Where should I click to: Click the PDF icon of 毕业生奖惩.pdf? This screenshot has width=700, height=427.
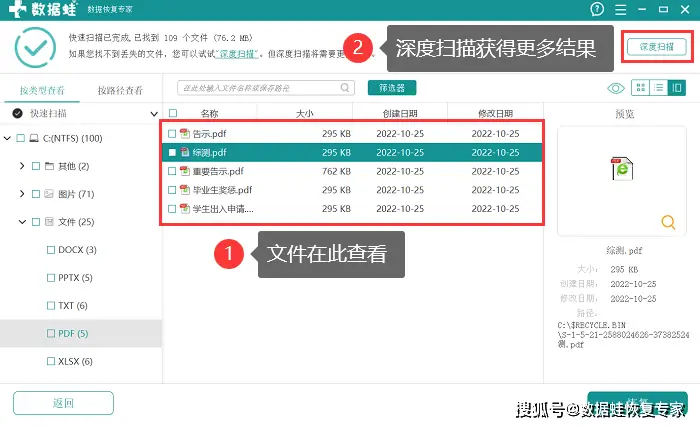tap(185, 190)
